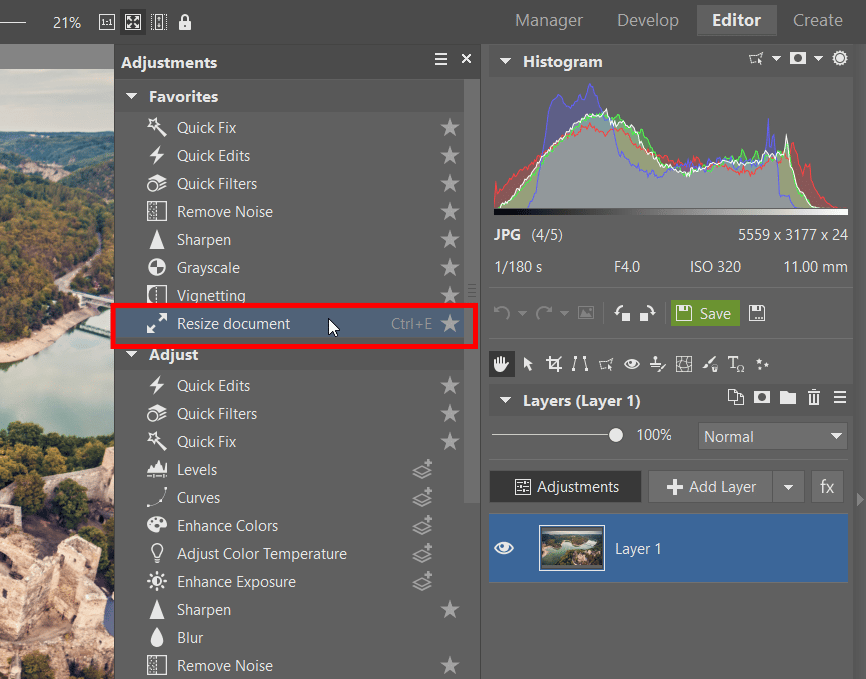866x679 pixels.
Task: Select the Pan hand tool
Action: coord(501,364)
